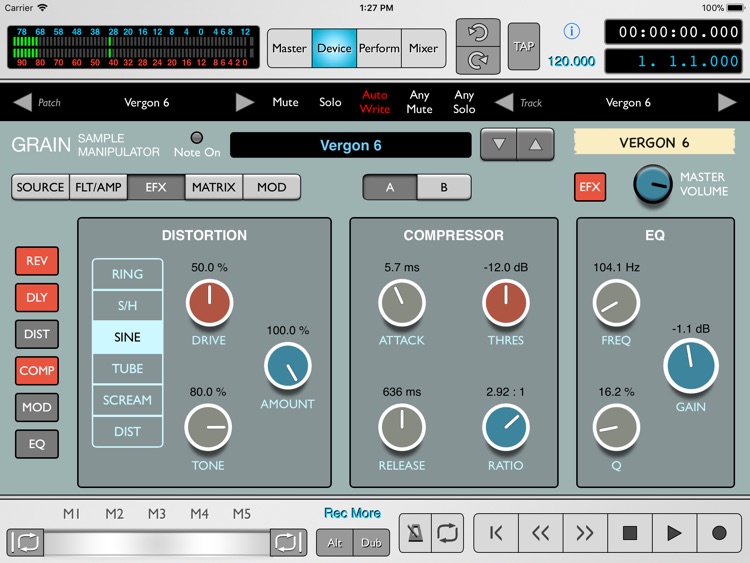The height and width of the screenshot is (563, 750).
Task: Toggle track Solo
Action: click(330, 102)
